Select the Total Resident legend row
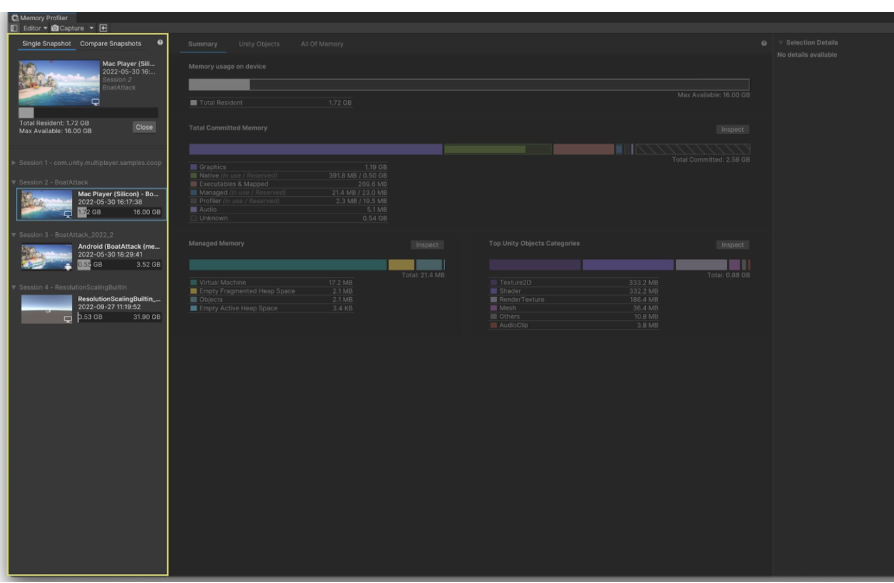Screen dimensions: 894x583 (271, 103)
